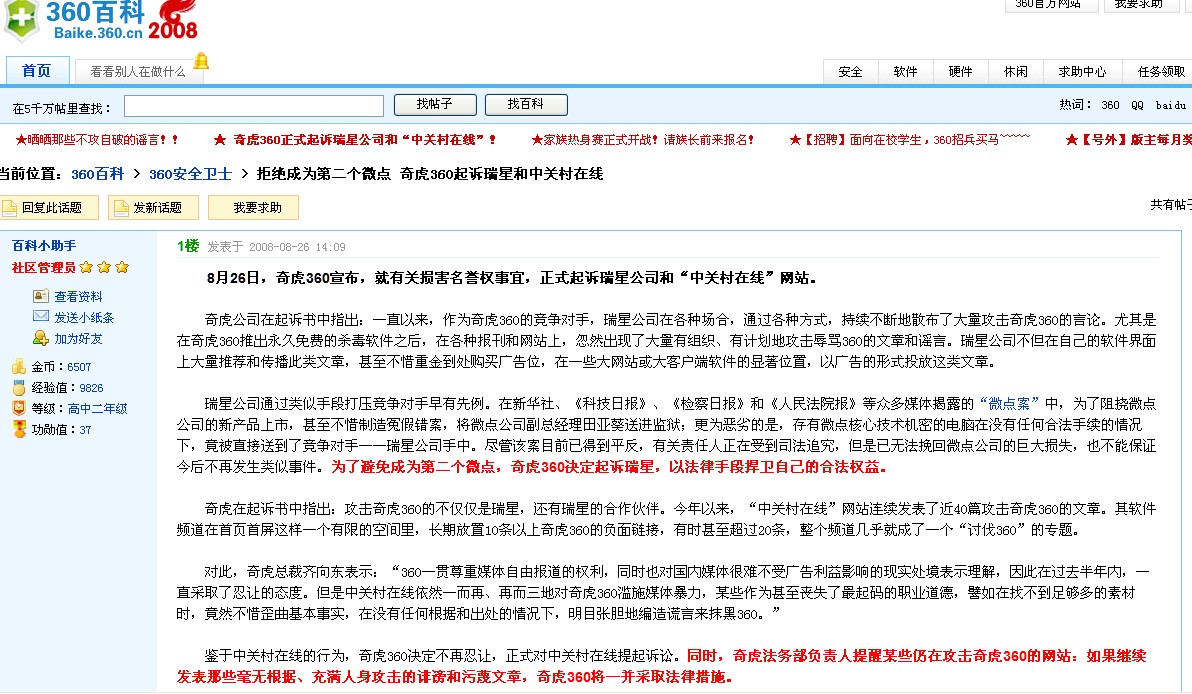
Task: Focus the 在5千万帖里查找 search input field
Action: tap(254, 106)
